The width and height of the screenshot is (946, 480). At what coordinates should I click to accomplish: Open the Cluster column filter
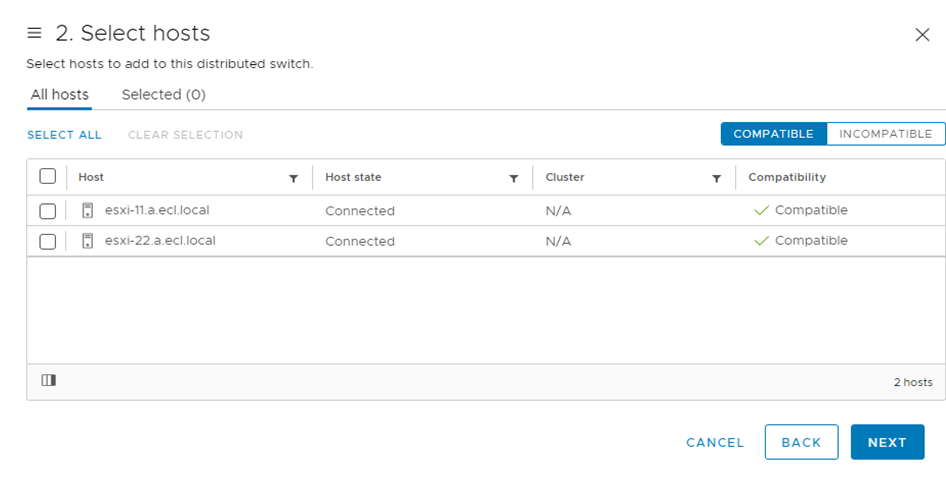(716, 178)
